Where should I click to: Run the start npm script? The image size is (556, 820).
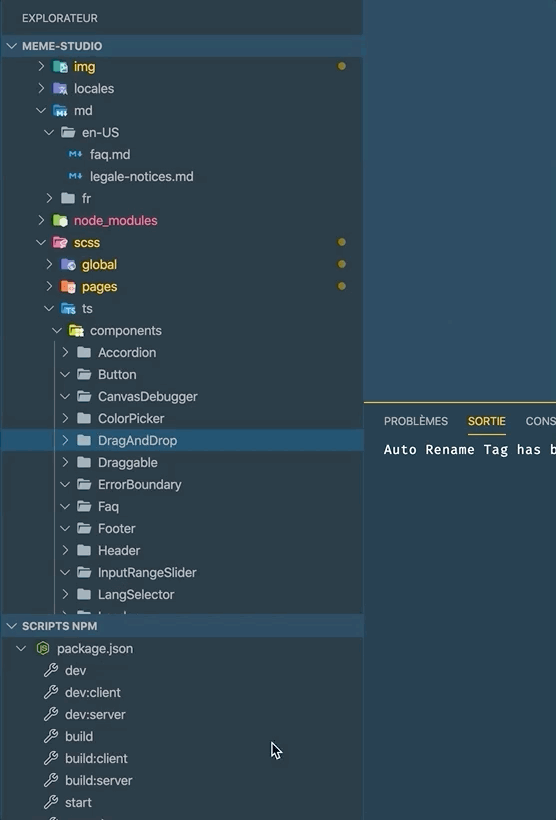(x=78, y=802)
